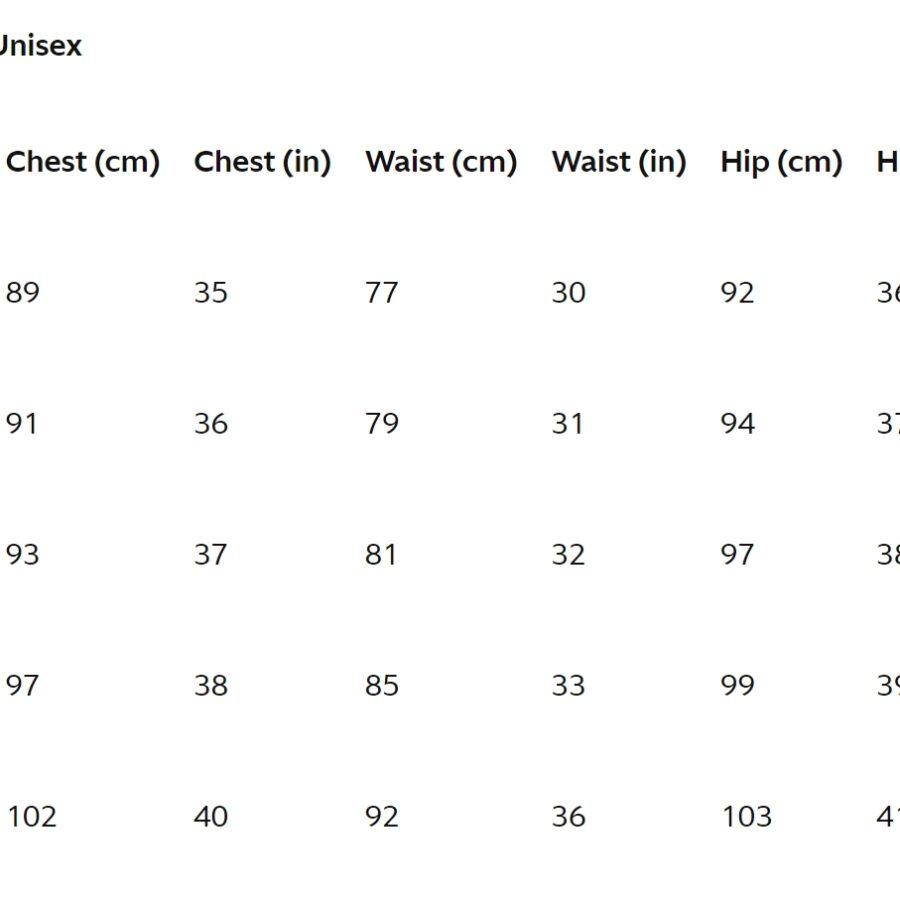Screen dimensions: 900x900
Task: Click hip cm value 103
Action: click(747, 816)
